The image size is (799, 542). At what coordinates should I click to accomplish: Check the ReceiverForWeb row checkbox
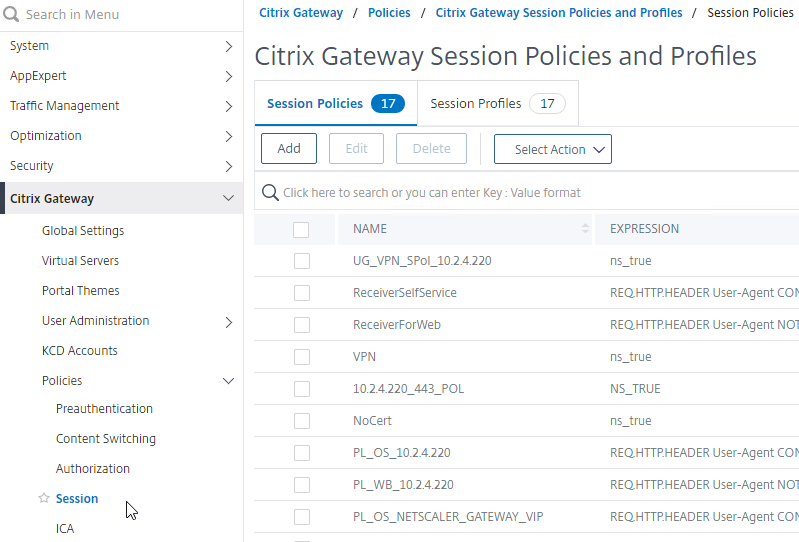pos(302,325)
